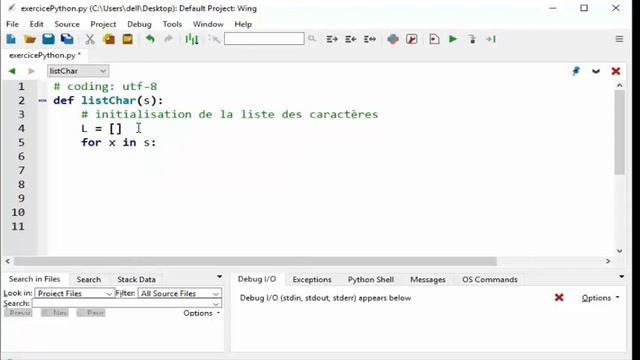This screenshot has height=360, width=640.
Task: Paste from clipboard using paste icon
Action: click(127, 39)
